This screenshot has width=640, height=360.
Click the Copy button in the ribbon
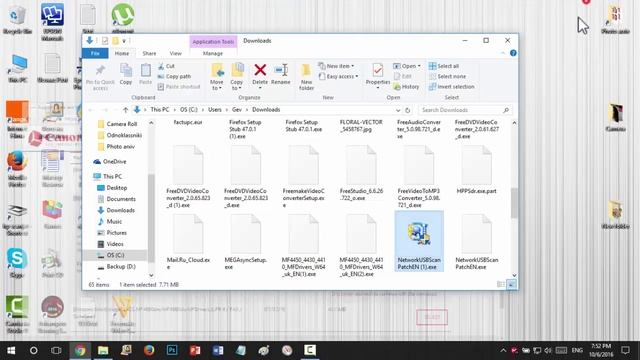coord(126,74)
